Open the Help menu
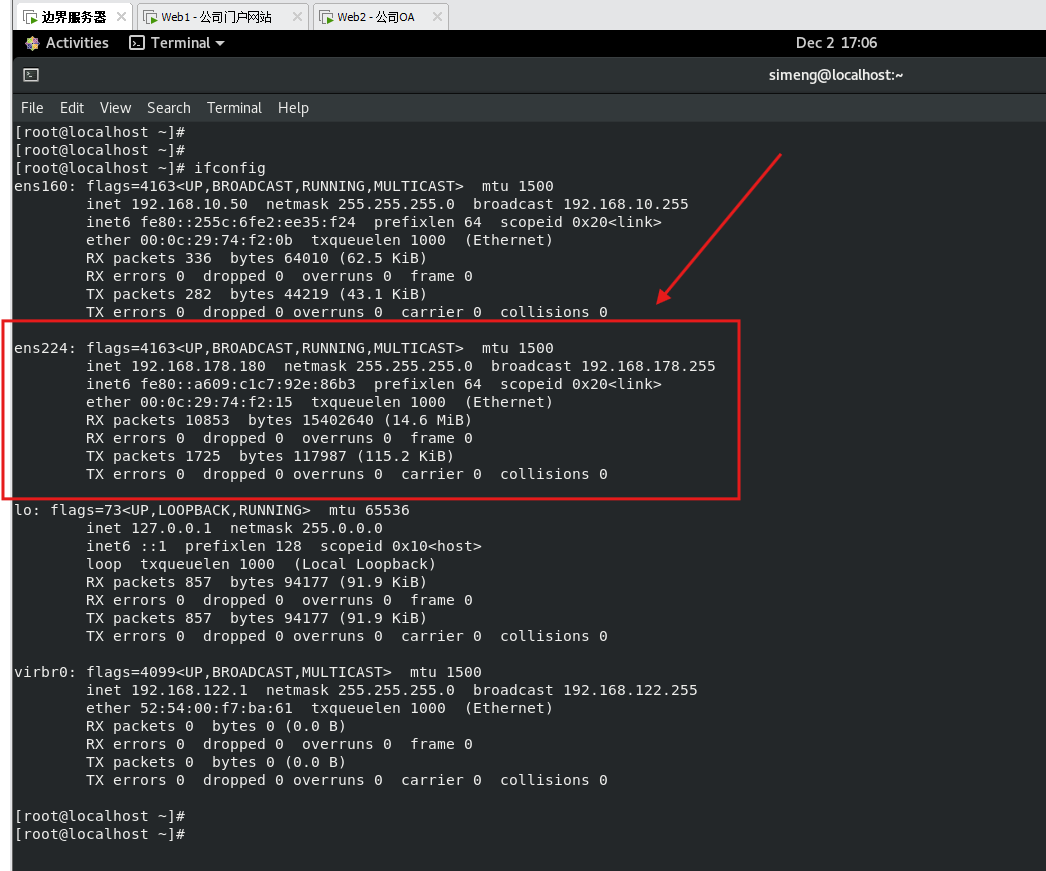This screenshot has width=1046, height=871. [x=293, y=108]
